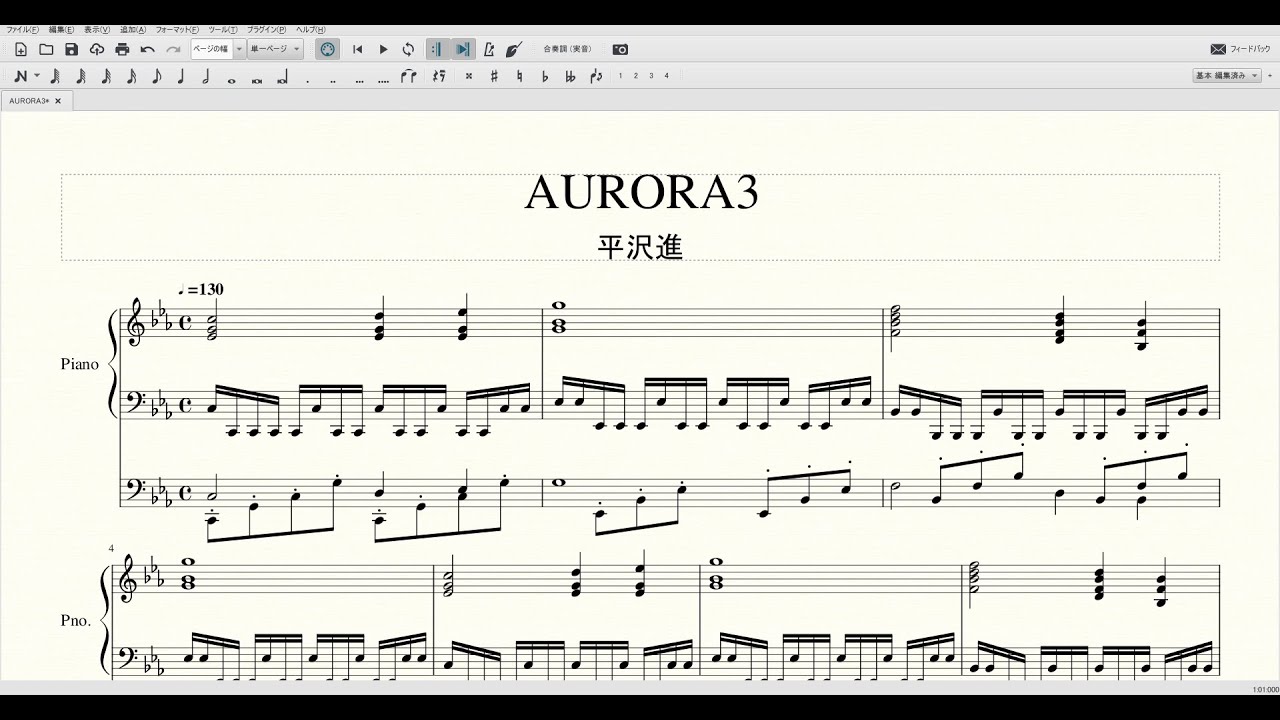Open the フォーマット menu

(x=178, y=30)
